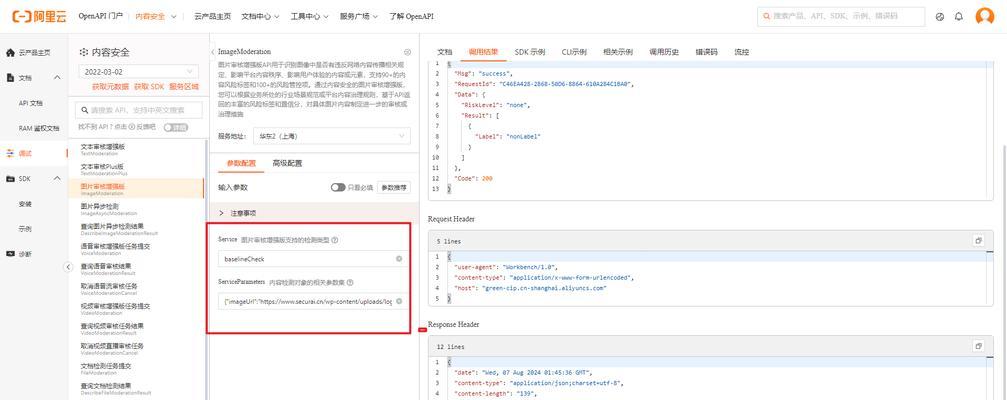Toggle the switch beside 找不到 API feedback
Image resolution: width=1007 pixels, height=400 pixels.
pos(175,127)
